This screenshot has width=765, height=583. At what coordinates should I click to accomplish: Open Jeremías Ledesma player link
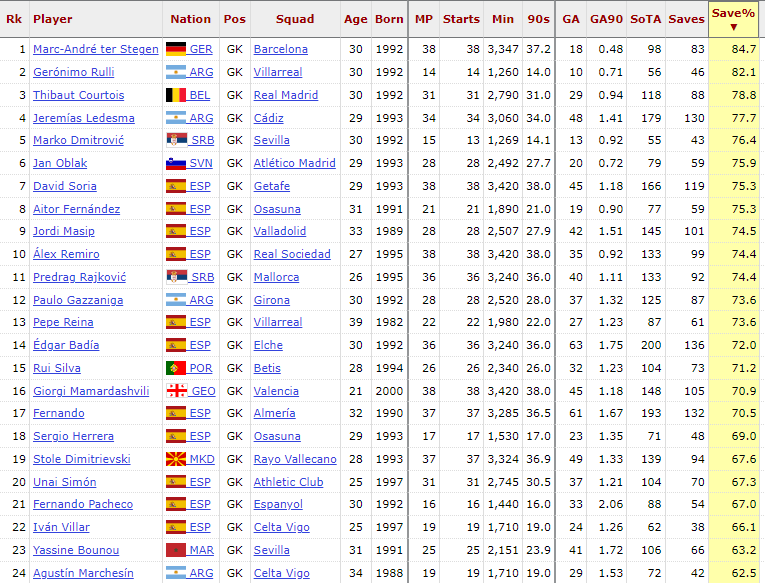click(84, 118)
